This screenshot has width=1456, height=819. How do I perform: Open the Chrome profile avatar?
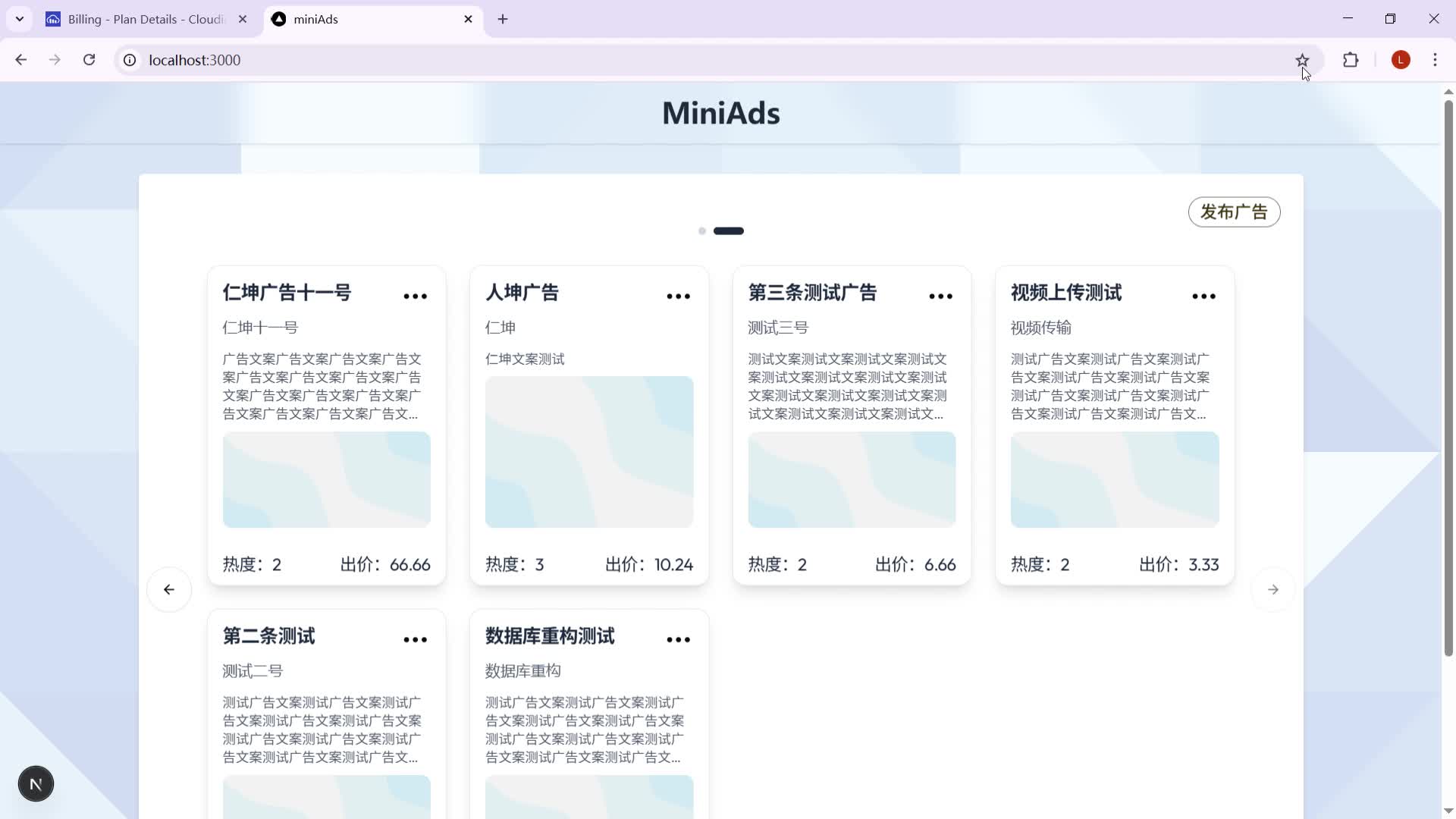point(1401,60)
